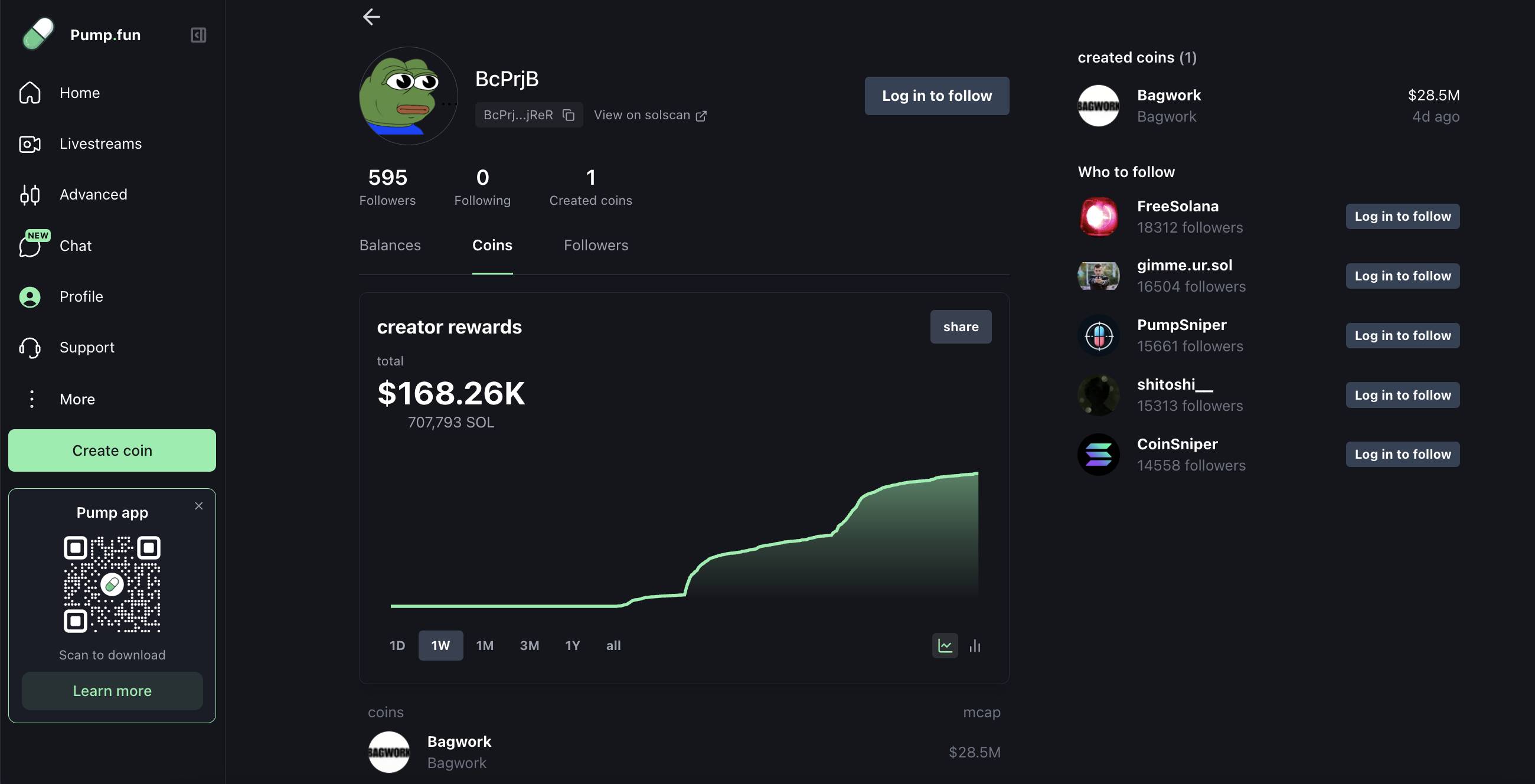Viewport: 1535px width, 784px height.
Task: Click Learn more in Pump app card
Action: click(112, 691)
